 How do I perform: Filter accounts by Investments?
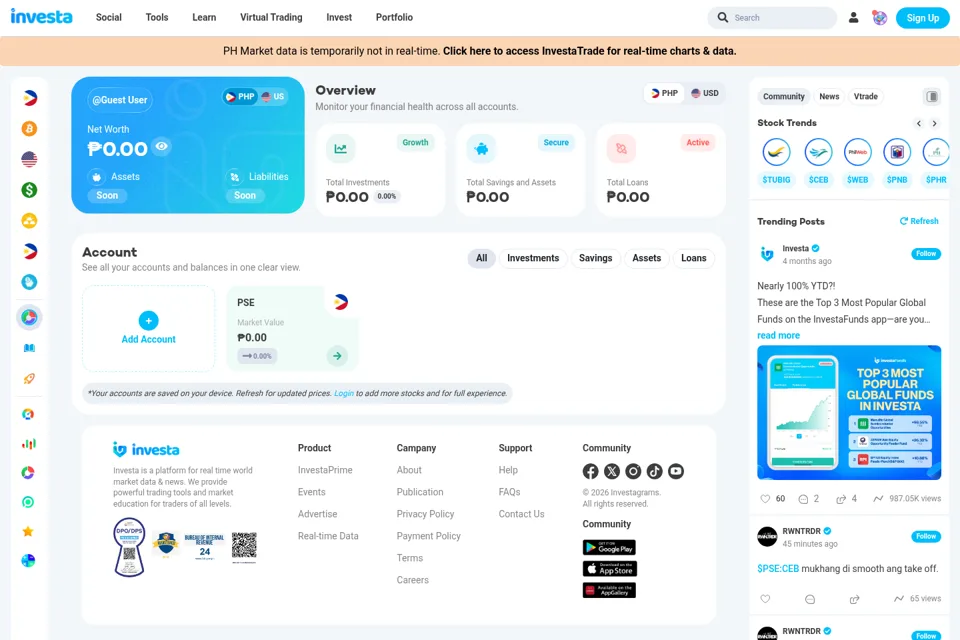click(533, 258)
